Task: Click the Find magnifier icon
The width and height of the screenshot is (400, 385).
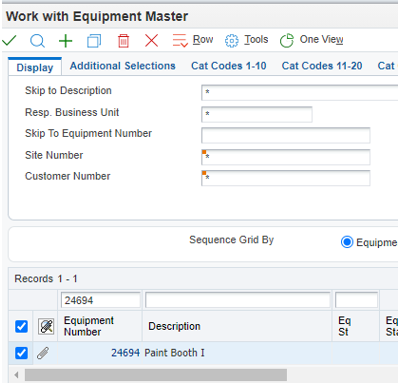Action: click(37, 41)
